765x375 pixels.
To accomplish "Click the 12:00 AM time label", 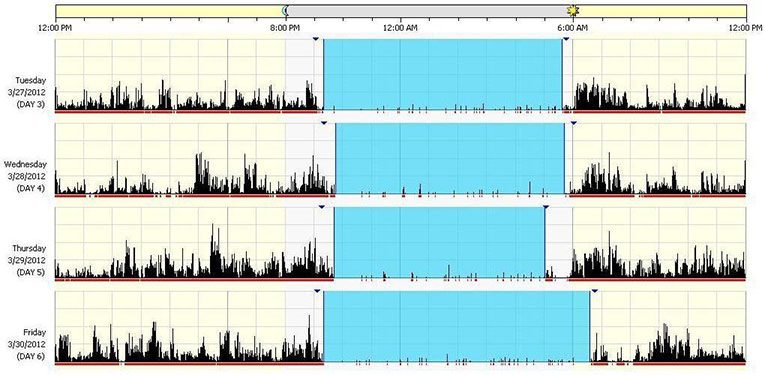I will click(400, 28).
